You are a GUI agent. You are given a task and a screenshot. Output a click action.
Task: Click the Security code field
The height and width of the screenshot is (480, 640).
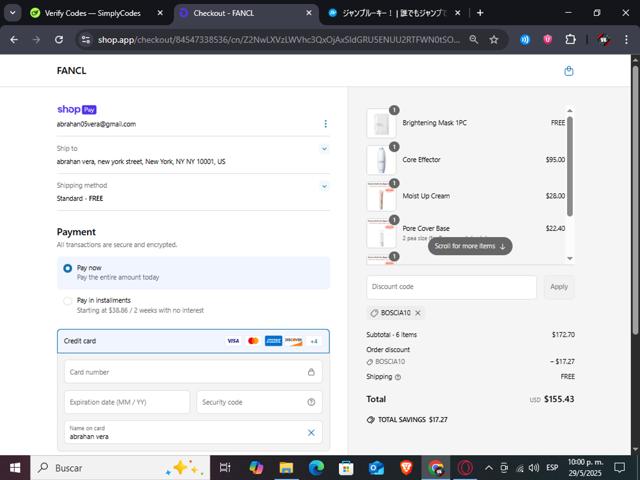[x=259, y=402]
